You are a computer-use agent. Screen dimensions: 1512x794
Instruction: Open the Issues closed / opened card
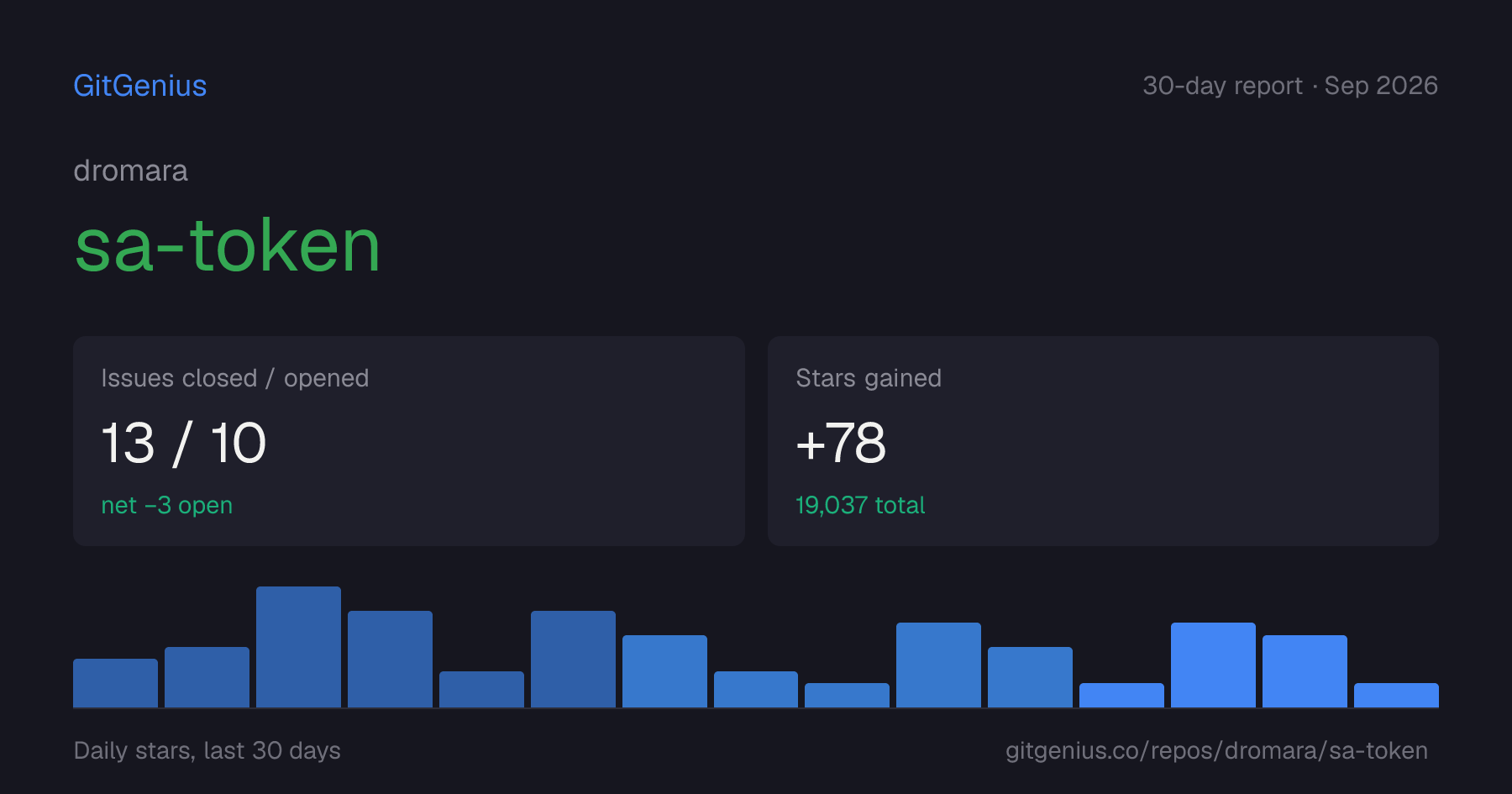(x=409, y=441)
